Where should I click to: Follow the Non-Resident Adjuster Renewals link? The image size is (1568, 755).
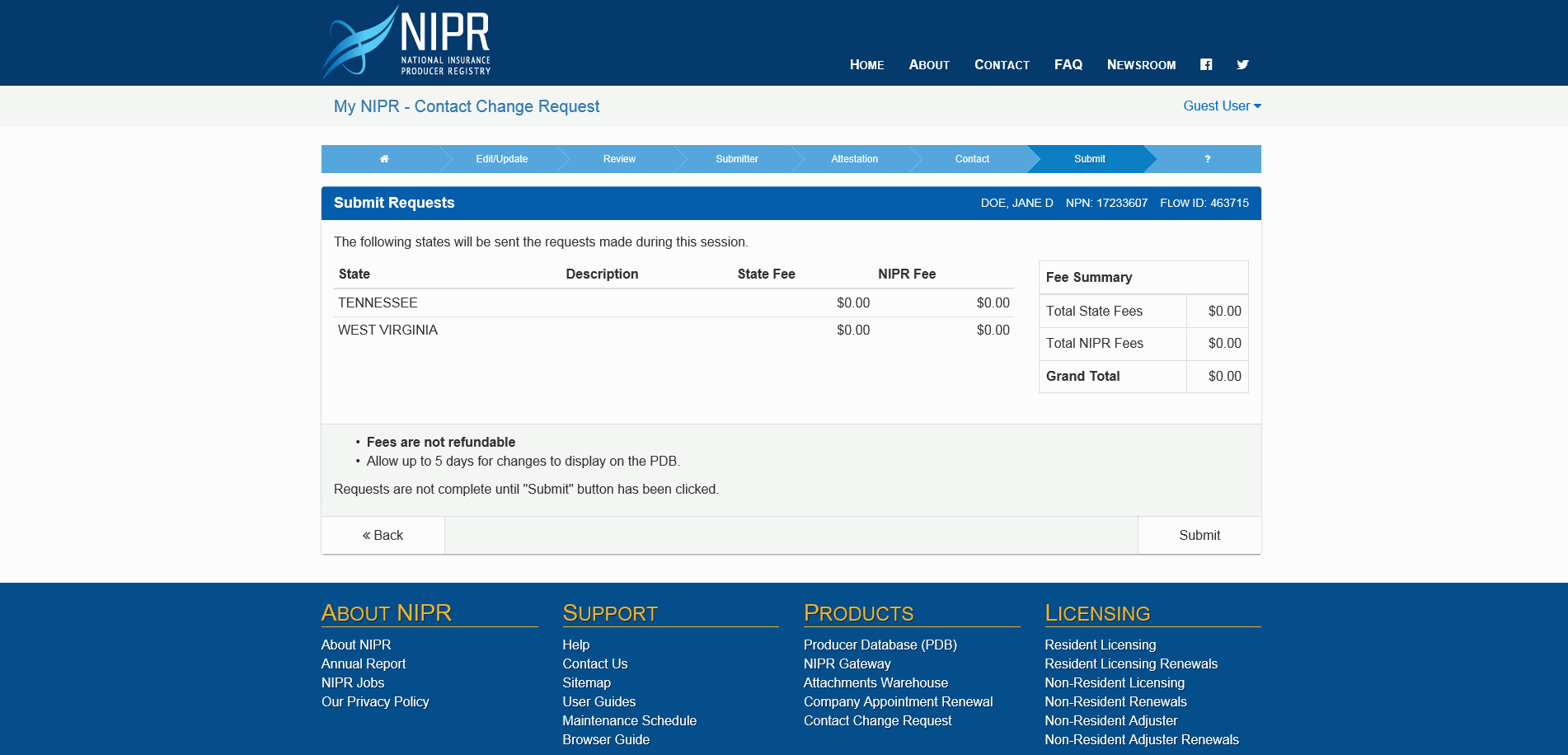(x=1141, y=739)
